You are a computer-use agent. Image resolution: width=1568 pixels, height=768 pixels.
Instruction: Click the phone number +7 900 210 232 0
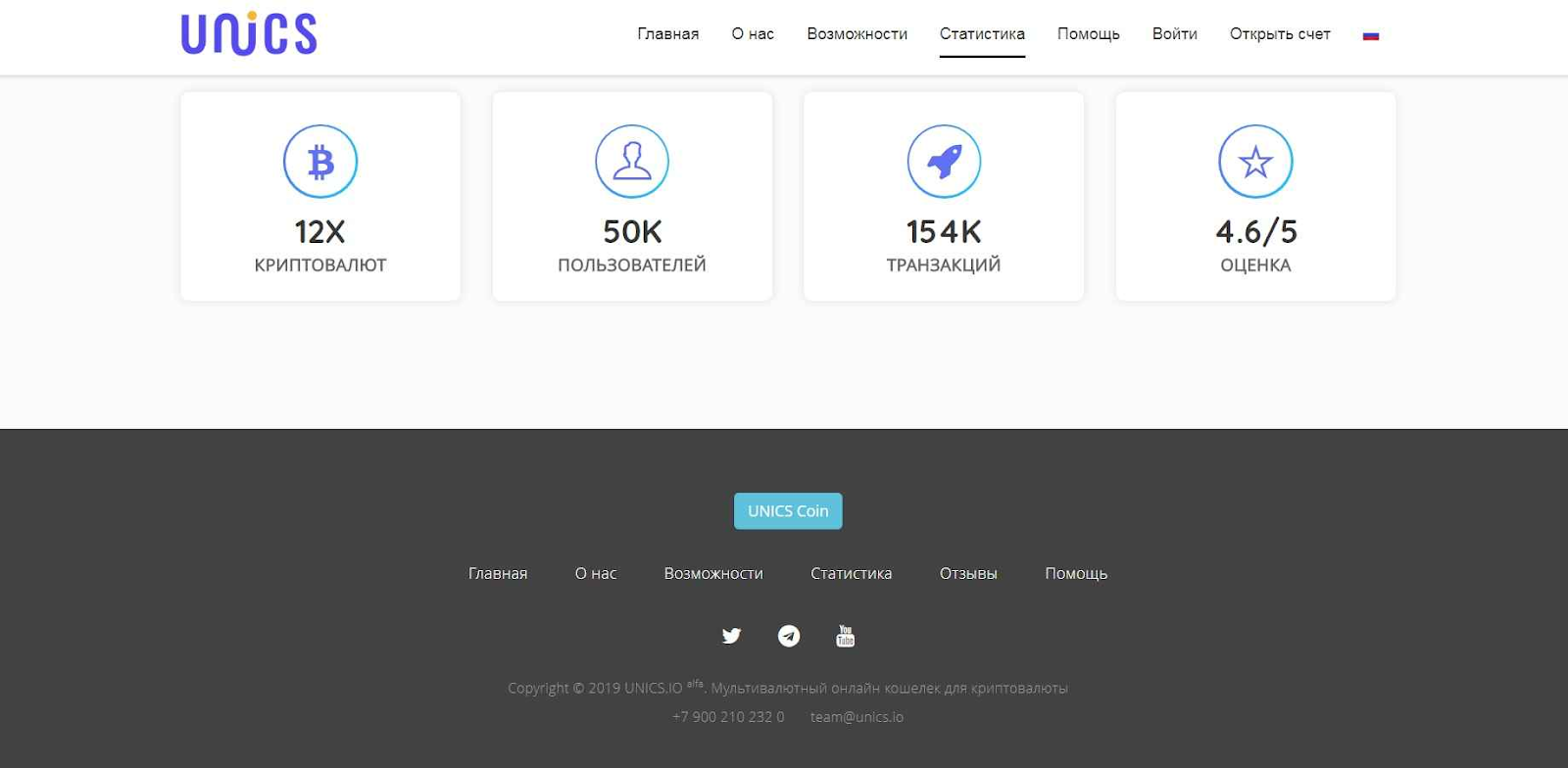(728, 717)
